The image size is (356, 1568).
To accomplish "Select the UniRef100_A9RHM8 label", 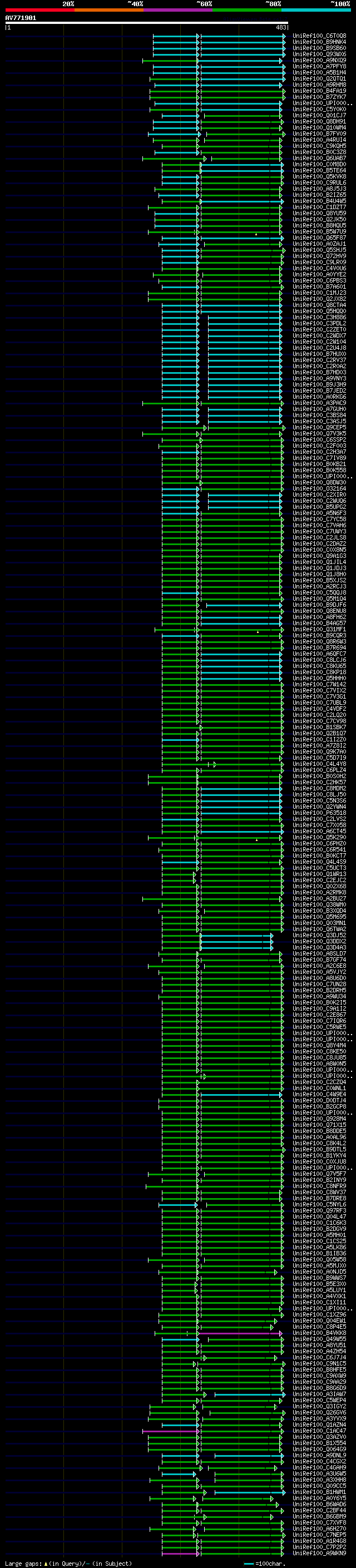I will pos(319,85).
